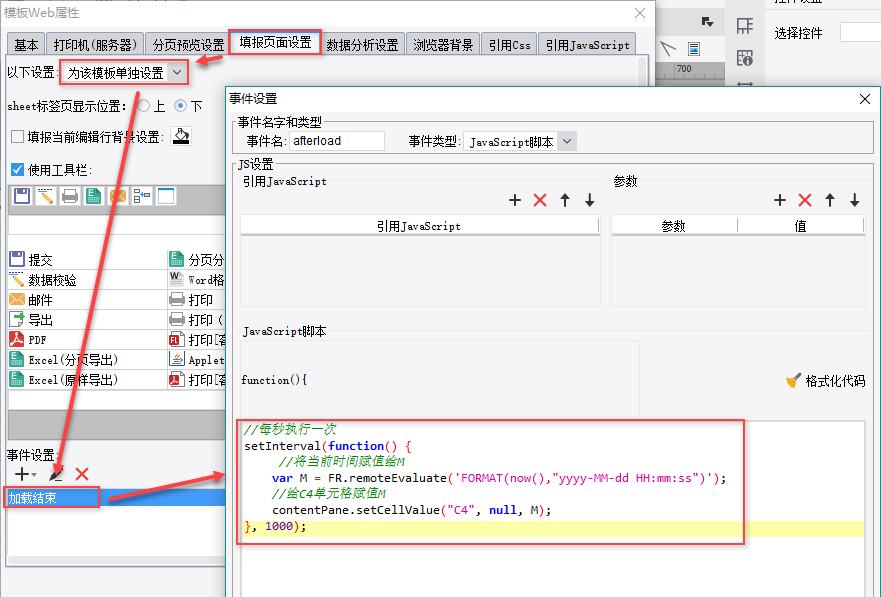The width and height of the screenshot is (881, 597).
Task: Add a new event with plus dropdown
Action: click(x=25, y=474)
